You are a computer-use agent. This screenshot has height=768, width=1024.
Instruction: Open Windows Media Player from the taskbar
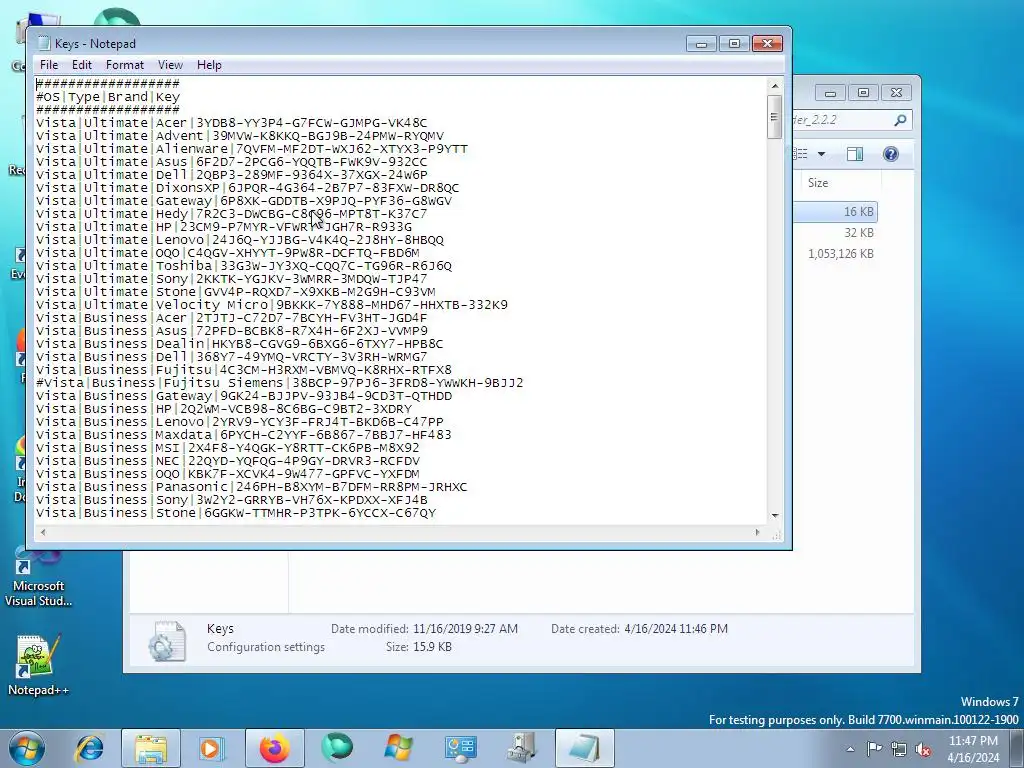coord(210,748)
